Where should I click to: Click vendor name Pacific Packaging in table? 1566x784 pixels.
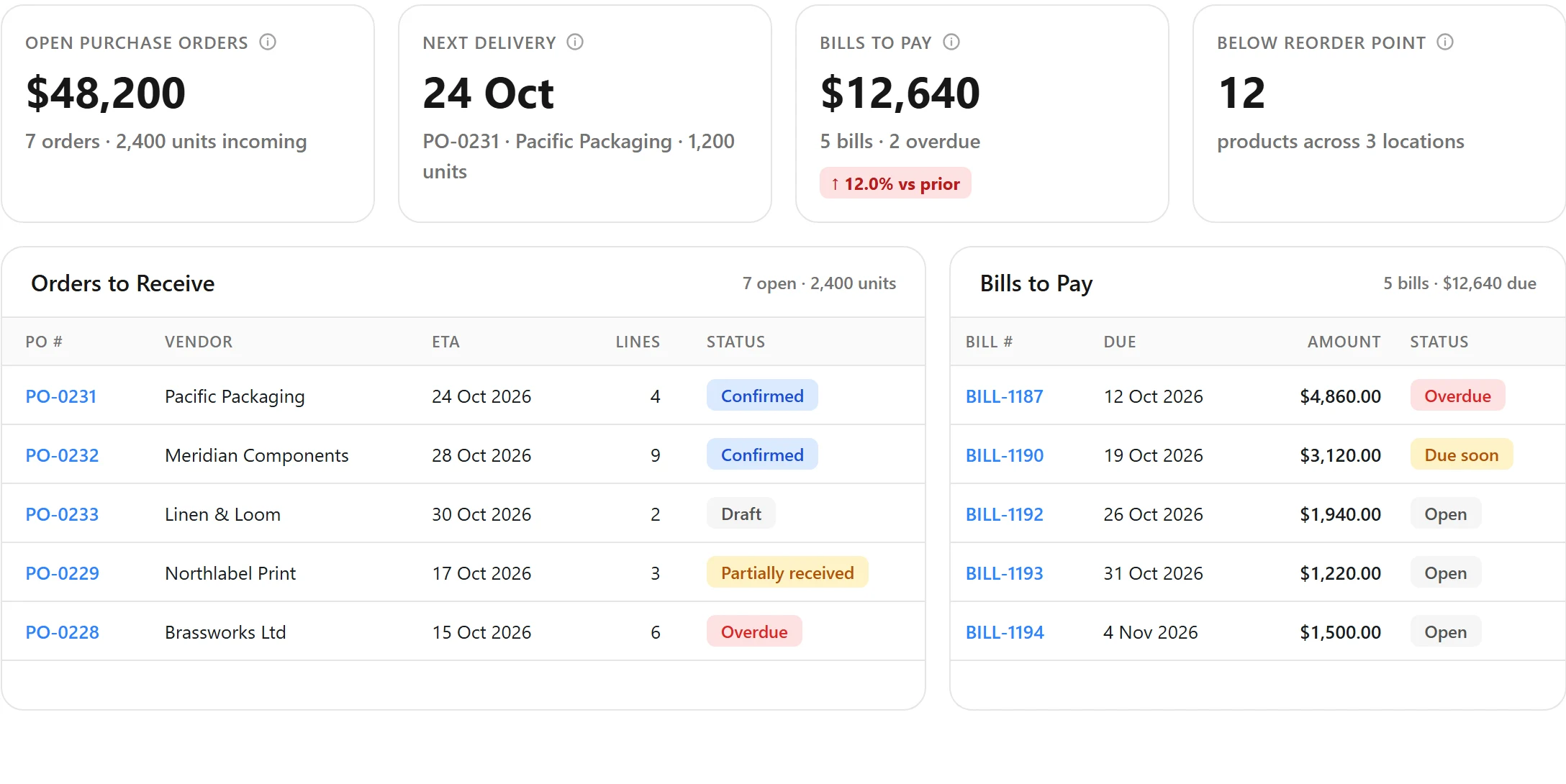235,396
